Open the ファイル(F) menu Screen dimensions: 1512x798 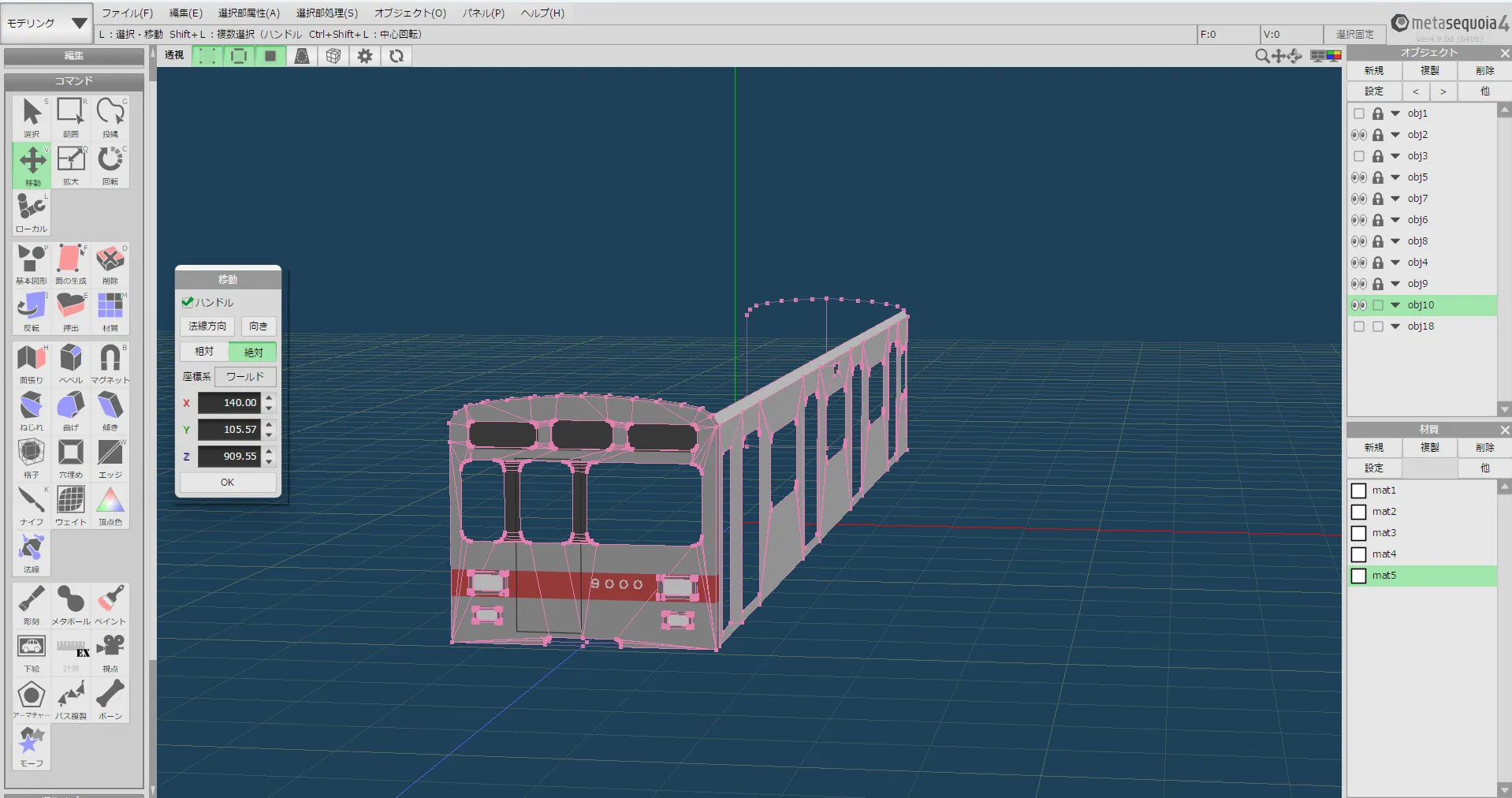(127, 13)
